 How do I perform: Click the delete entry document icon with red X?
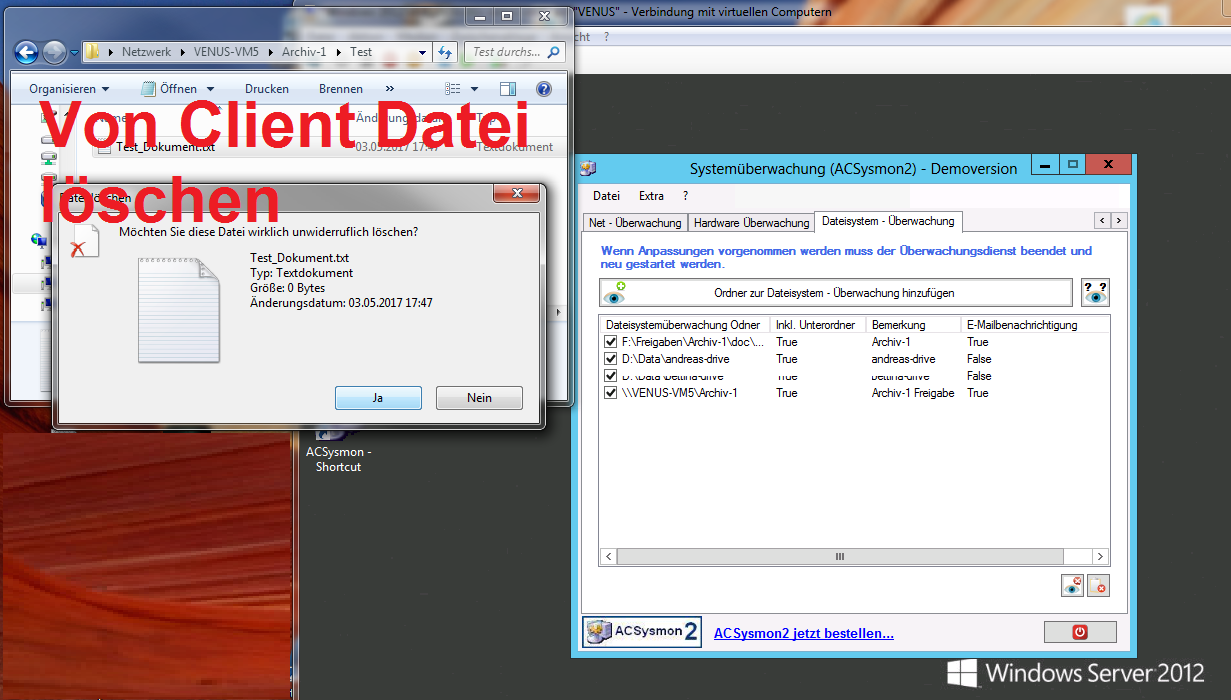[x=1099, y=586]
